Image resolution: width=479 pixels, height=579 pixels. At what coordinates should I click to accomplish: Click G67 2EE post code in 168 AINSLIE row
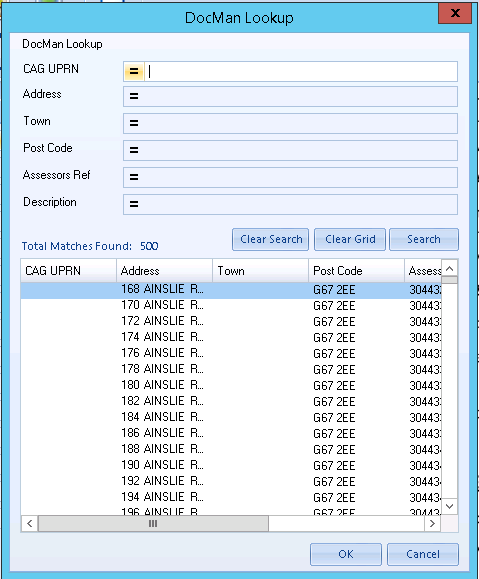334,290
